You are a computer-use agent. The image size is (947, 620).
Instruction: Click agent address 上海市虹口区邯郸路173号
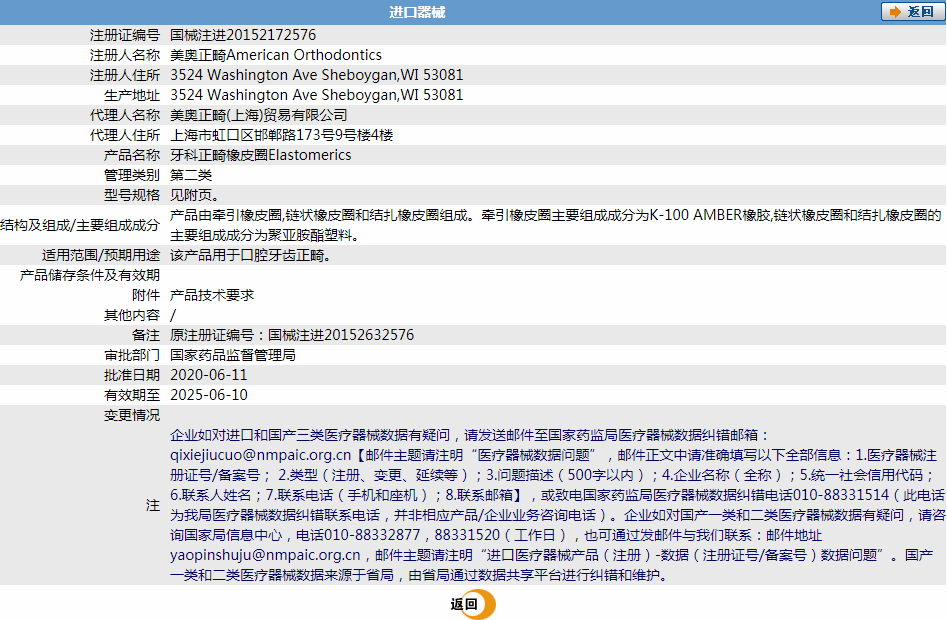[282, 135]
